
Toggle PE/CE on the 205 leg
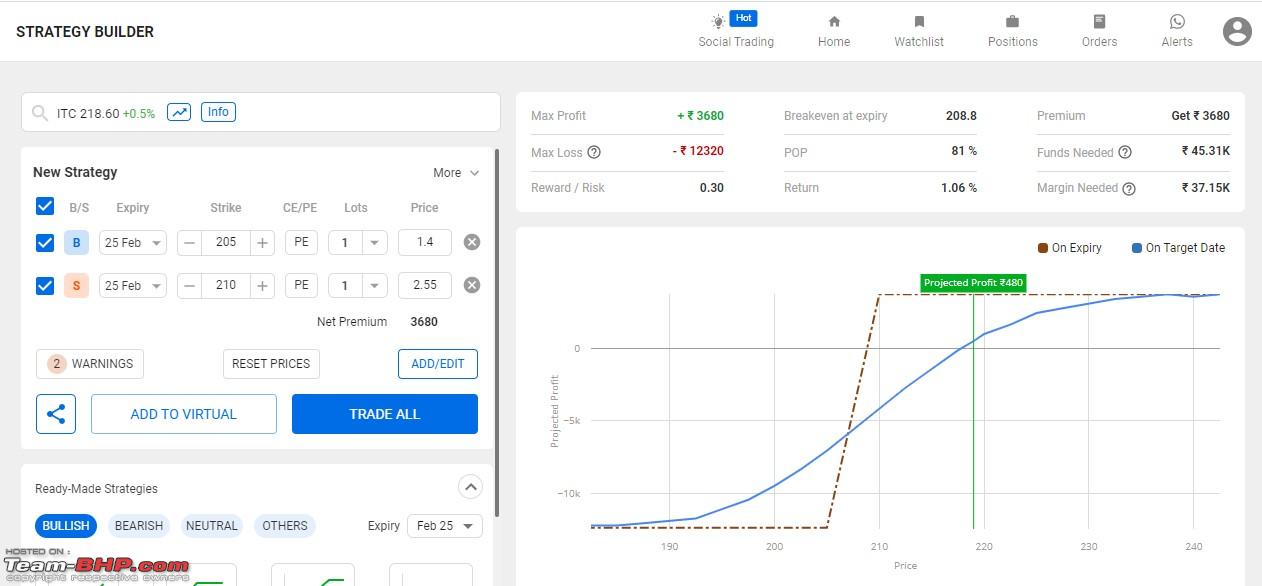click(301, 242)
